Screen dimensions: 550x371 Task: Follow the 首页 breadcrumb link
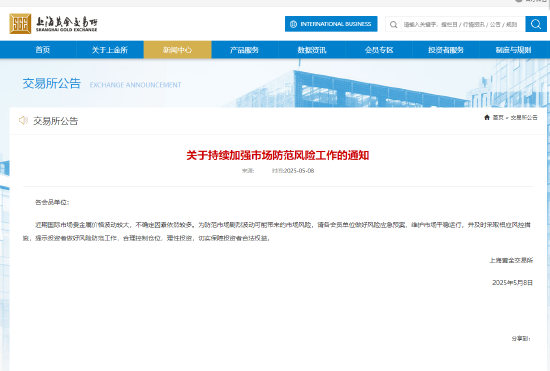click(498, 117)
